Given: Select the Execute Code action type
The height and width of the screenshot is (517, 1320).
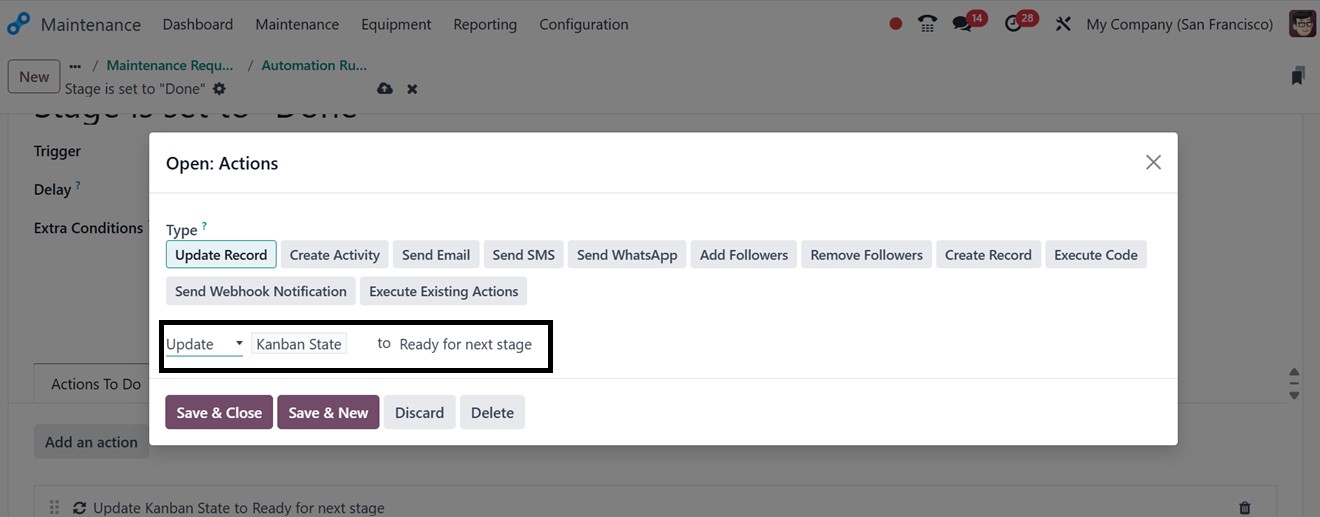Looking at the screenshot, I should pyautogui.click(x=1095, y=255).
